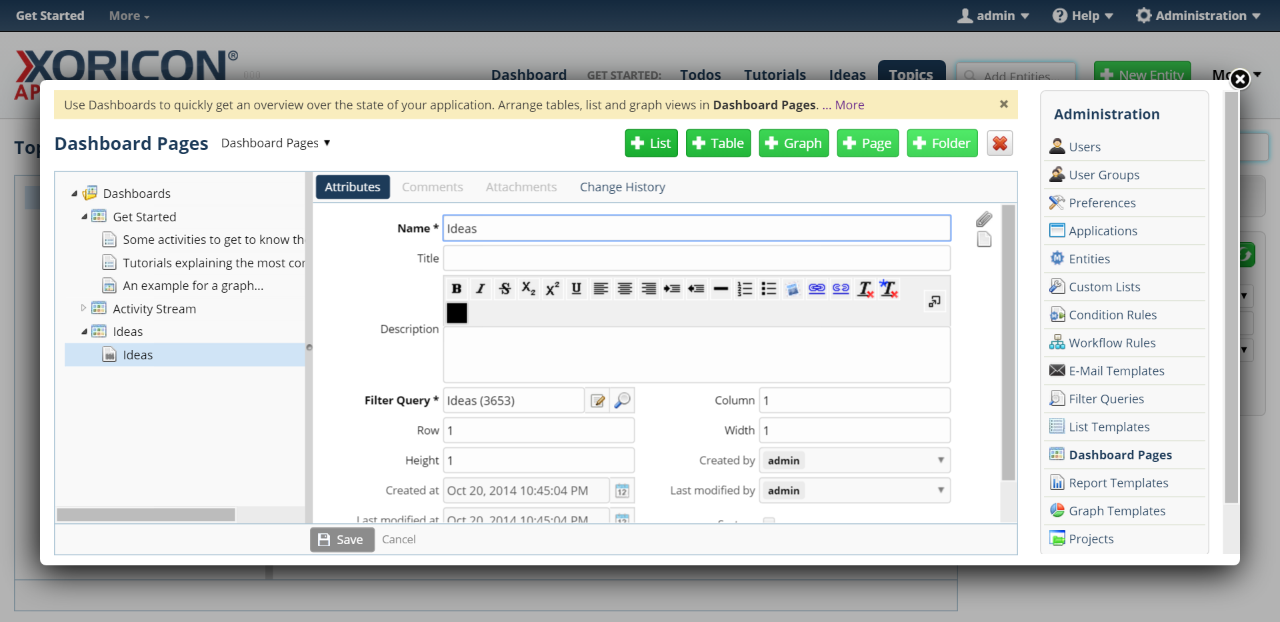
Task: Click the paperclip attachment icon
Action: pyautogui.click(x=984, y=219)
